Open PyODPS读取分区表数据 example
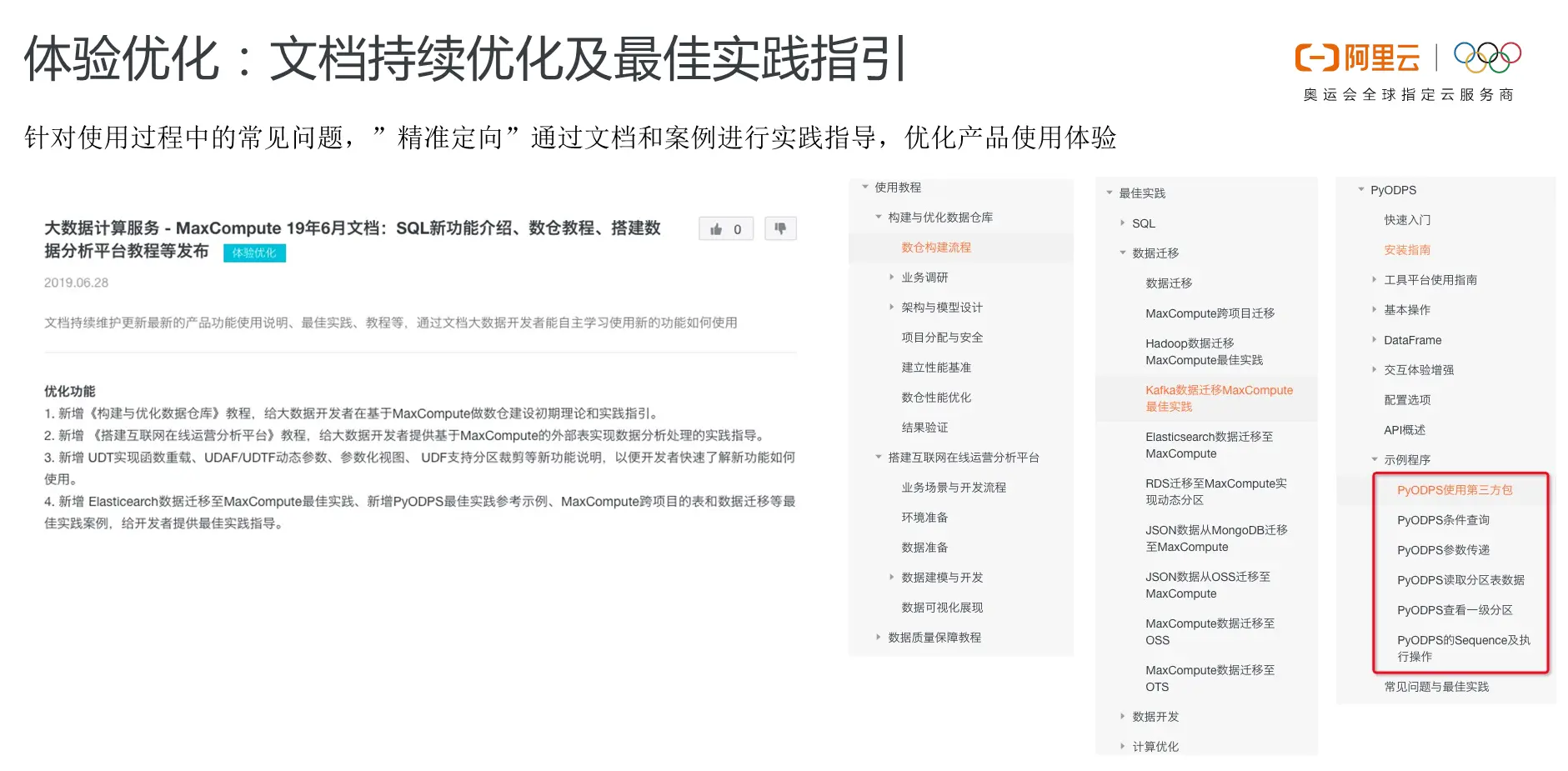This screenshot has width=1568, height=771. tap(1460, 580)
